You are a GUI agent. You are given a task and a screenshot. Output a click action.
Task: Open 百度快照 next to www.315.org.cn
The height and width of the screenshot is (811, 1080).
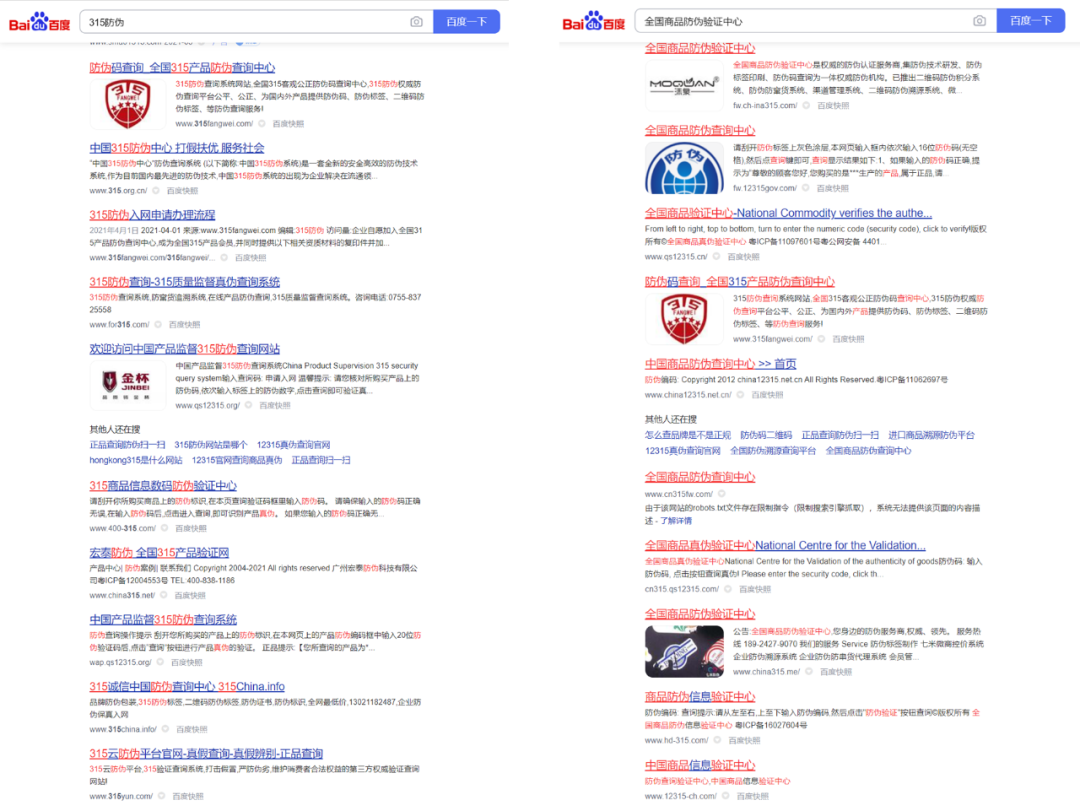182,191
